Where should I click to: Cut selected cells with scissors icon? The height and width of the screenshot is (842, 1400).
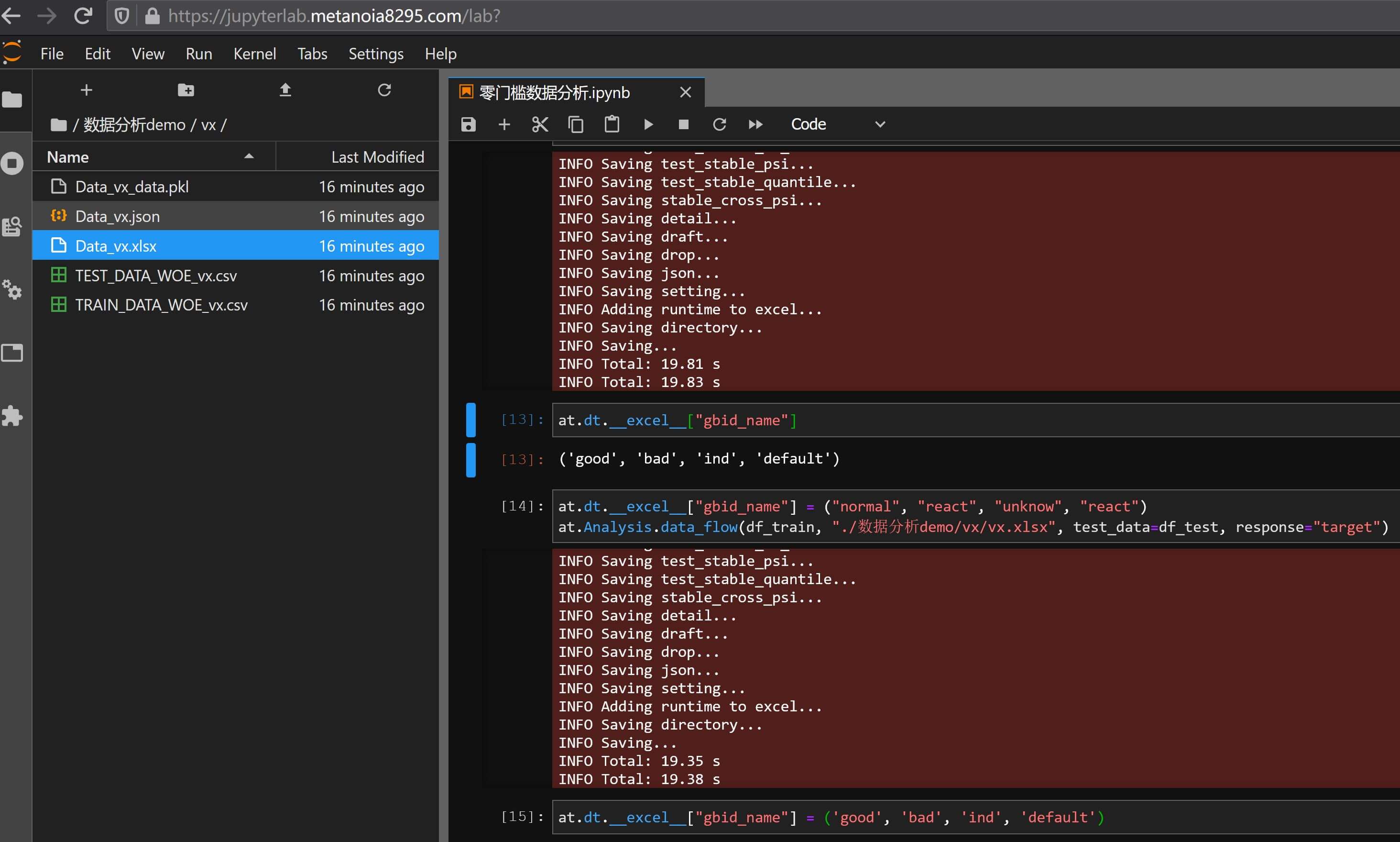[x=540, y=124]
